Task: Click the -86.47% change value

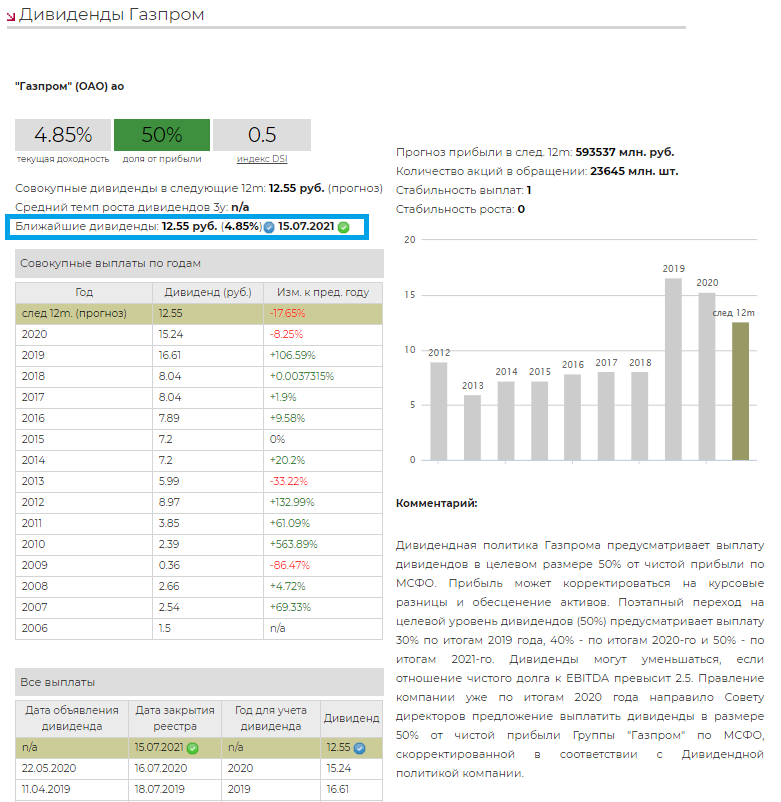Action: (289, 565)
